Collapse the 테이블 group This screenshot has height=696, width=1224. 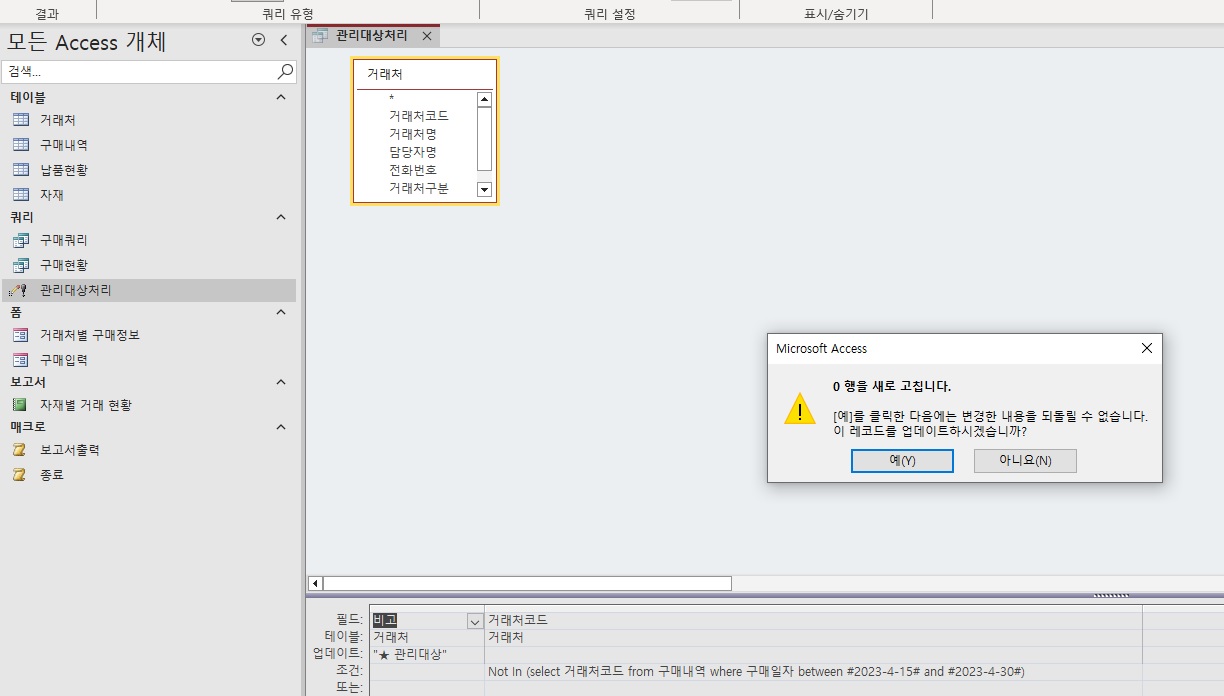pyautogui.click(x=281, y=97)
